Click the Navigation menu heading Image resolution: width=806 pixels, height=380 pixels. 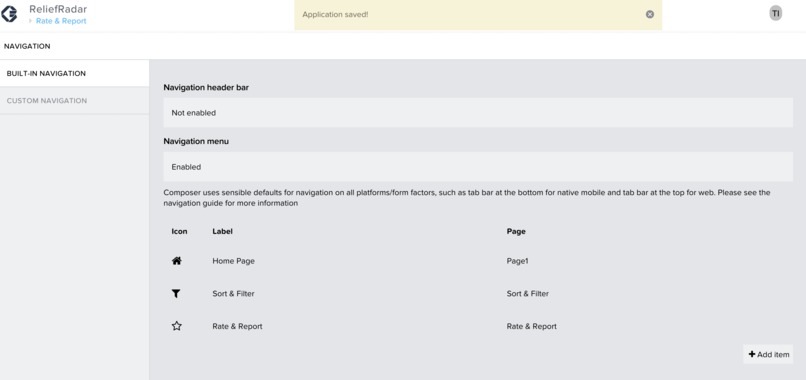tap(196, 141)
